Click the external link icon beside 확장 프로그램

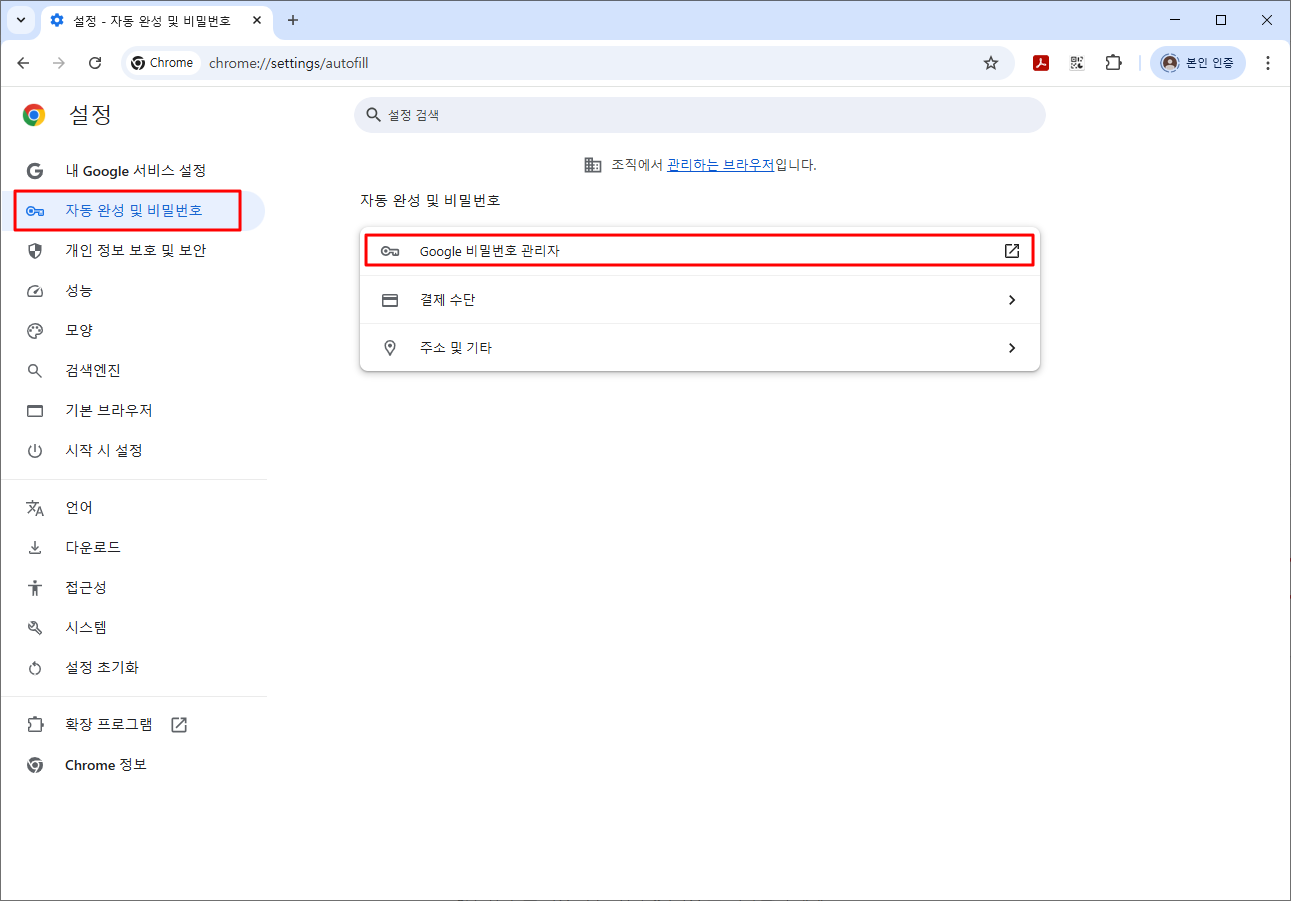click(179, 725)
